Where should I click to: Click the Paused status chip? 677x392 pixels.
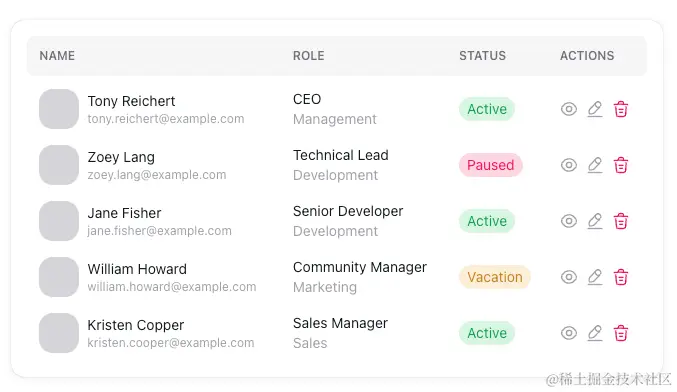coord(490,165)
